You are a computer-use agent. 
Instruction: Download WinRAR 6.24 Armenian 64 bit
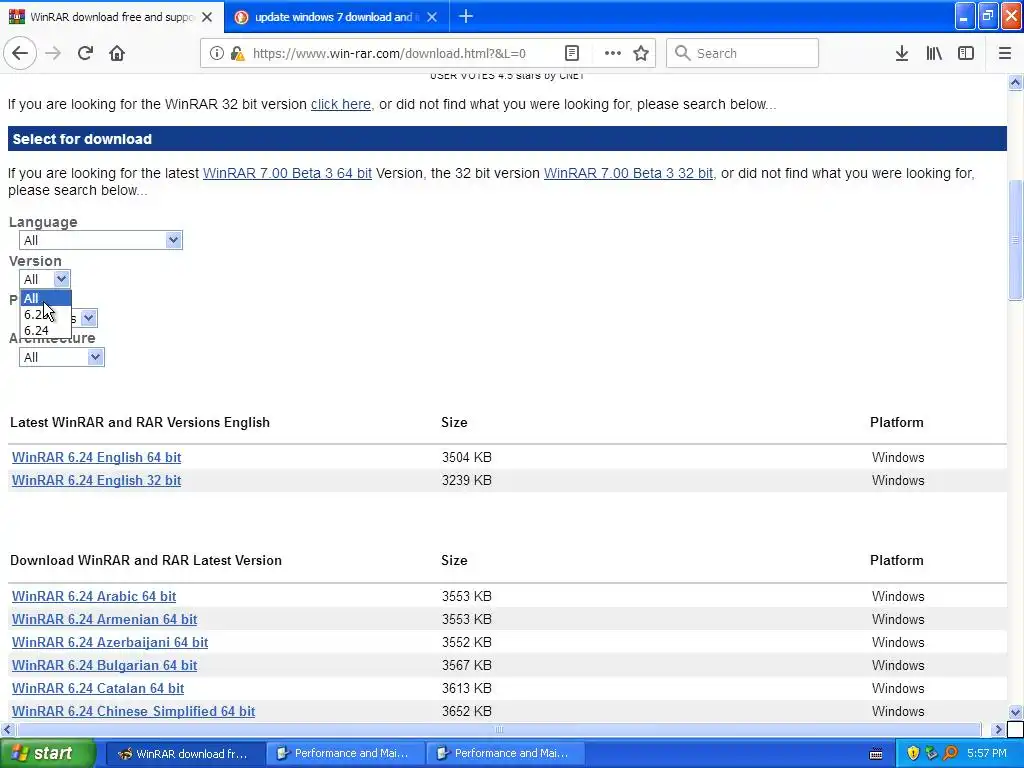[x=104, y=619]
